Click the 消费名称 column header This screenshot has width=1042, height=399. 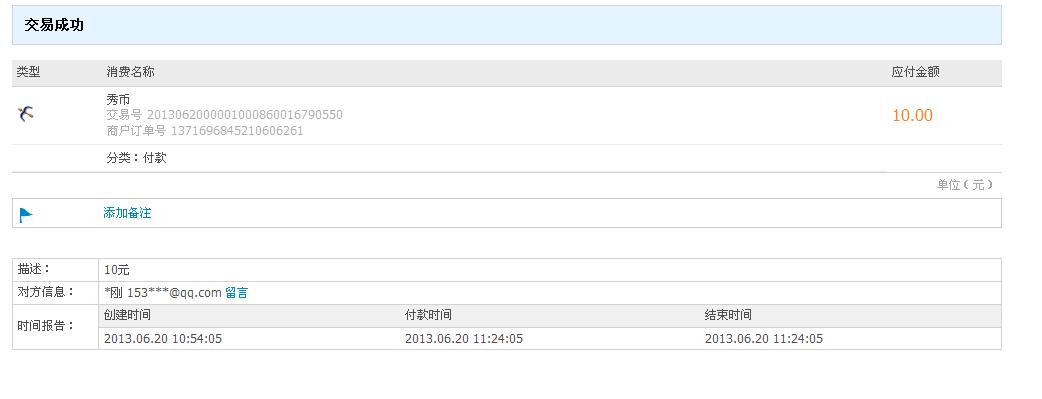click(x=130, y=72)
